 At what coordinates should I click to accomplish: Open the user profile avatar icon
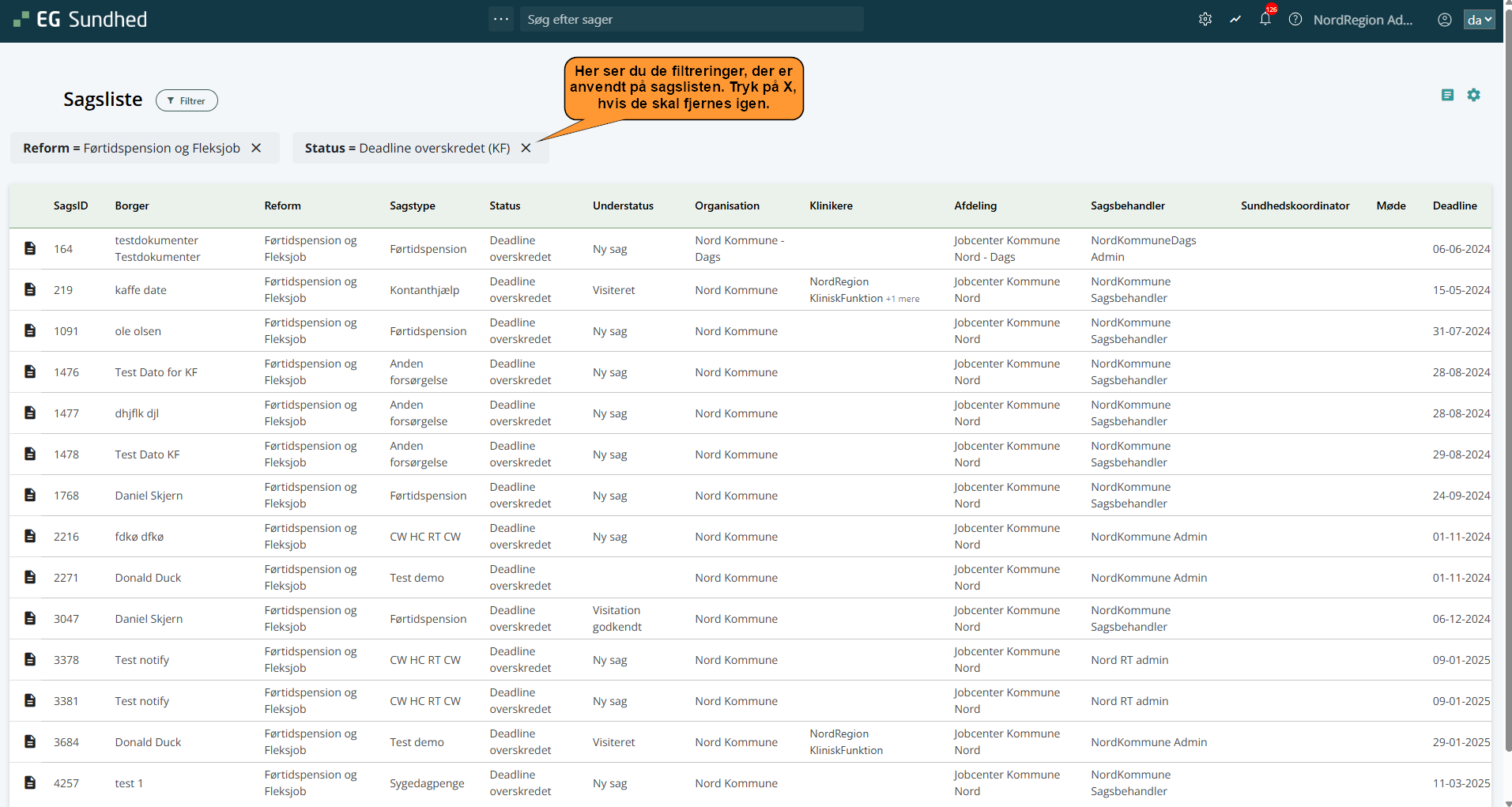(1445, 20)
